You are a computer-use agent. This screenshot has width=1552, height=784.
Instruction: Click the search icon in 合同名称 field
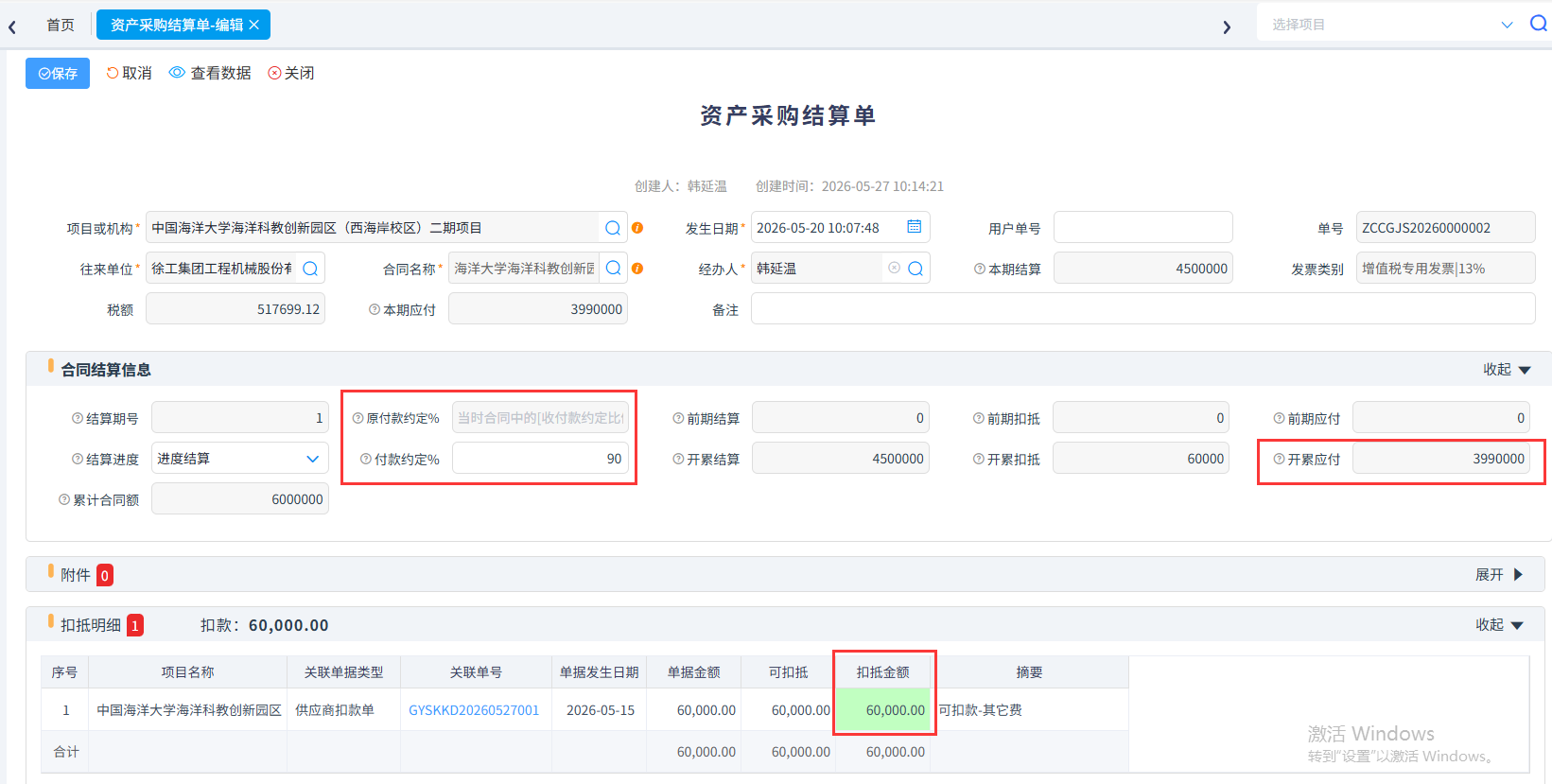pyautogui.click(x=613, y=269)
